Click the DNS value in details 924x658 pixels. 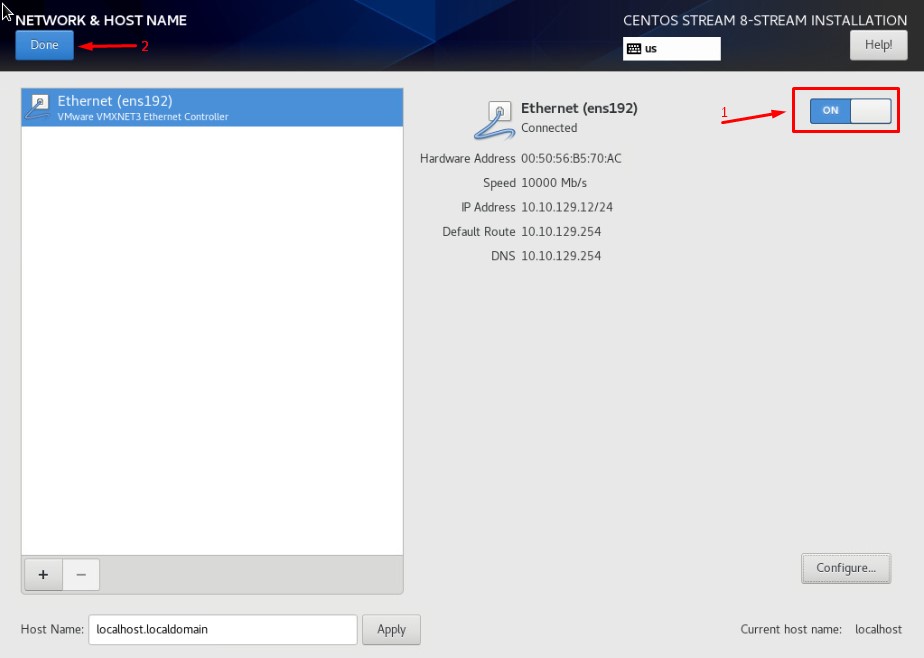coord(561,256)
